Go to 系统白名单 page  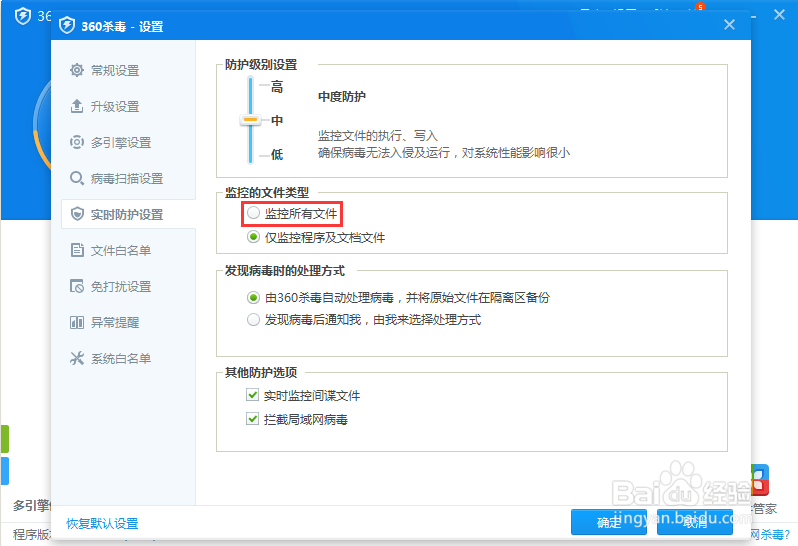[x=121, y=358]
